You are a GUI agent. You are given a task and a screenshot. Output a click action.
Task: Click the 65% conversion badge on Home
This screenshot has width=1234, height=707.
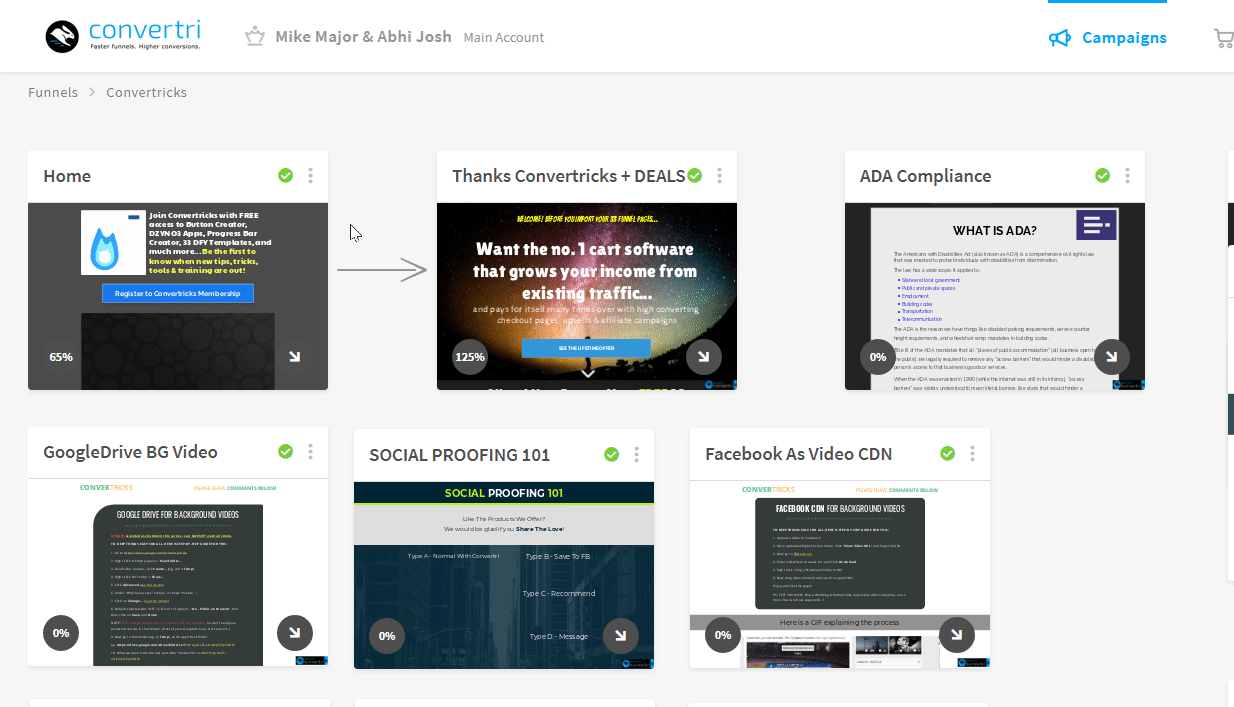click(x=60, y=356)
